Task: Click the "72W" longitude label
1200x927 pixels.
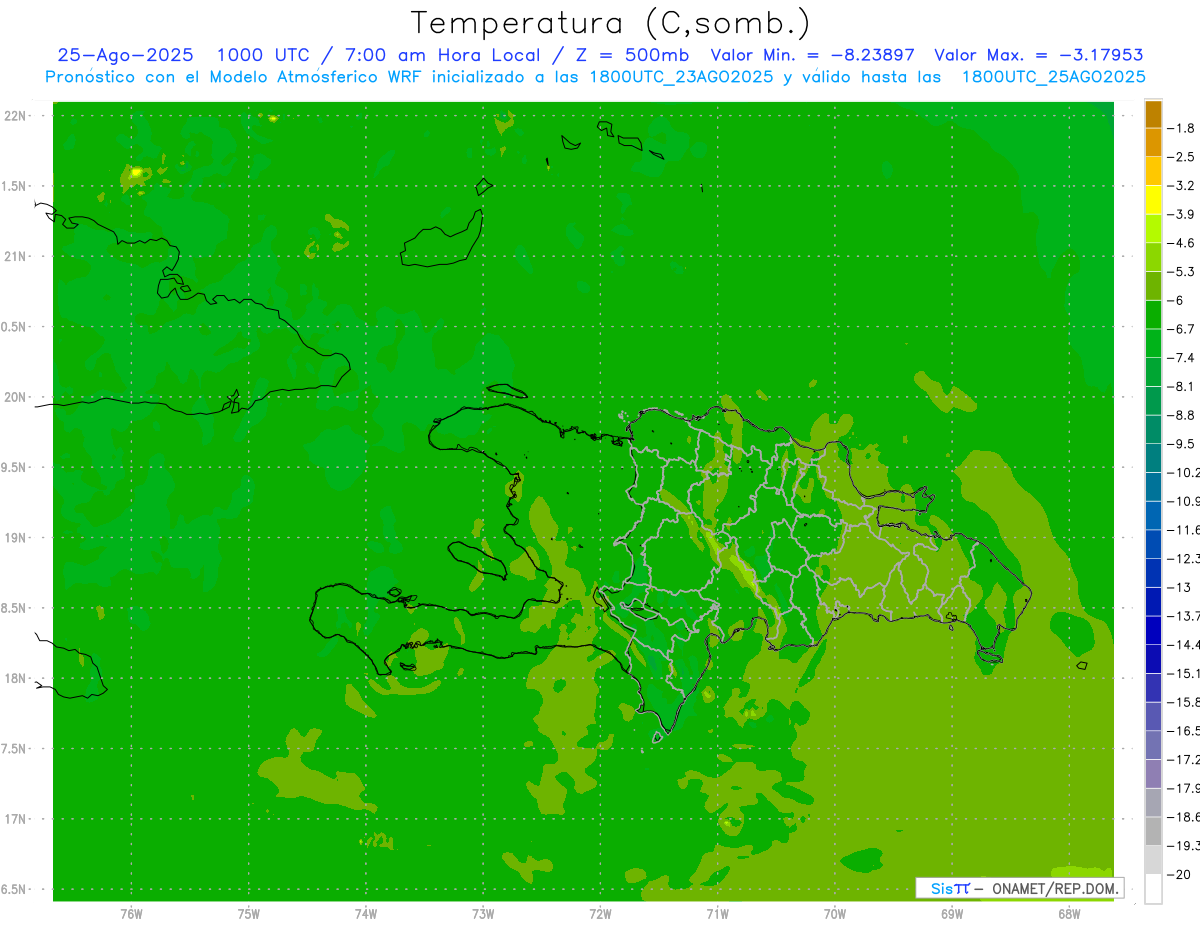Action: (600, 914)
